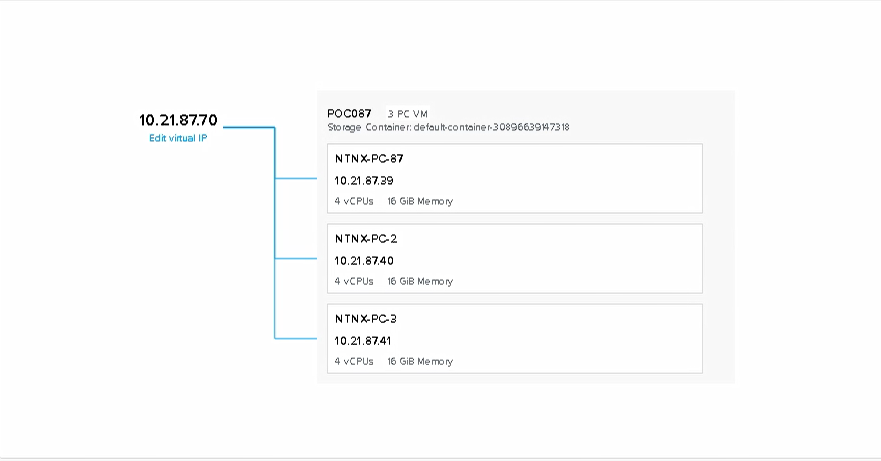Viewport: 881px width, 461px height.
Task: Open the NTNX-PC-2 VM name
Action: [364, 239]
